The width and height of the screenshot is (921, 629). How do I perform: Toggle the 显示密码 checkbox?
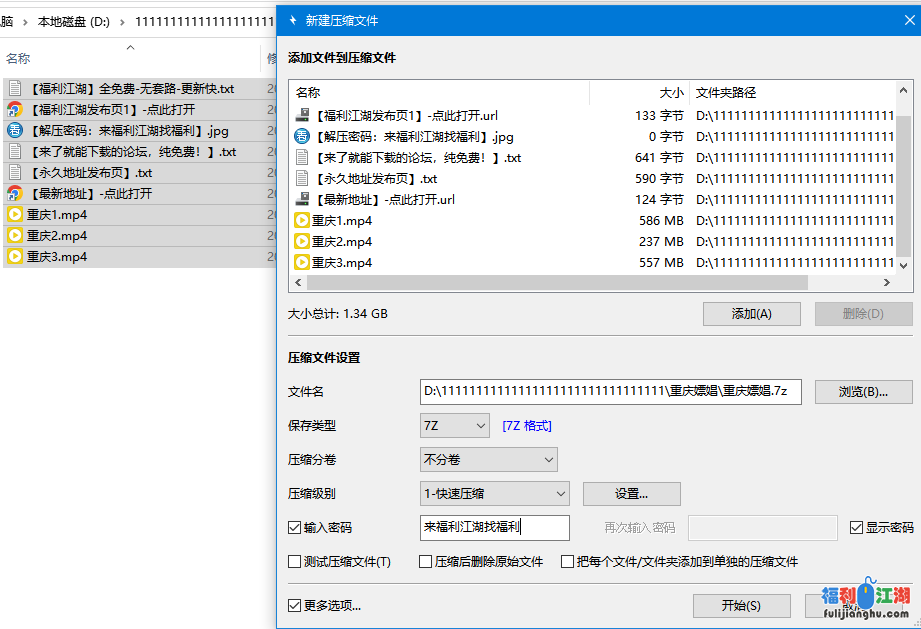856,528
